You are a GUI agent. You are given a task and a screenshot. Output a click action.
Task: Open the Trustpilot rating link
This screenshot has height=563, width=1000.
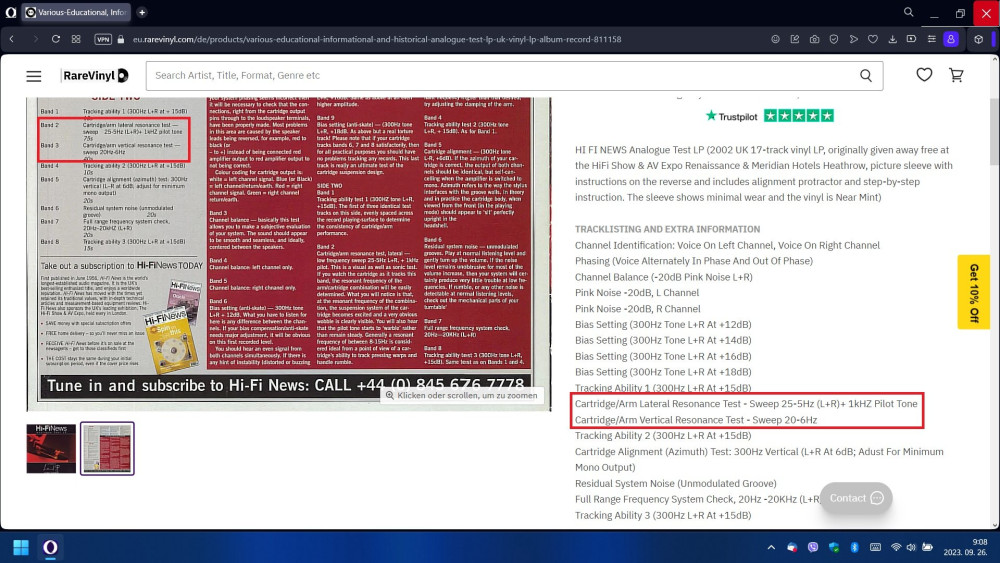tap(769, 116)
